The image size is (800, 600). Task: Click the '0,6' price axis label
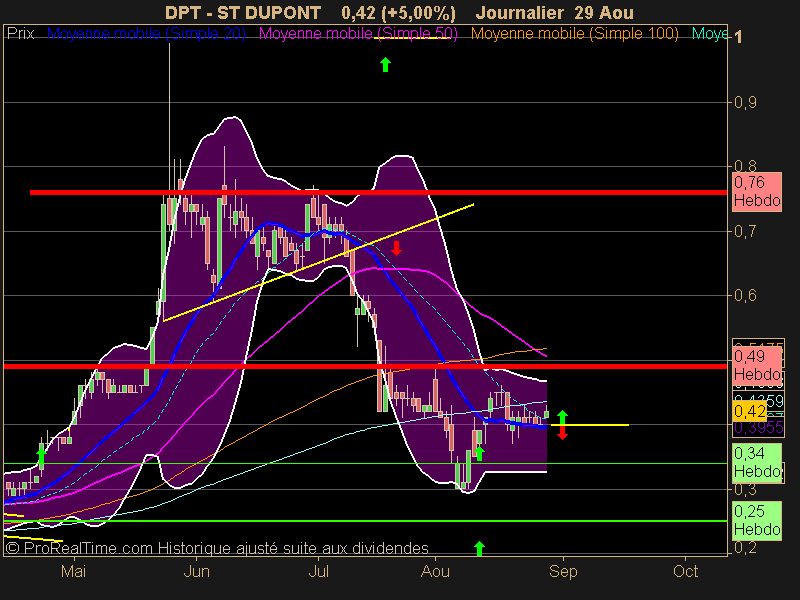point(745,295)
